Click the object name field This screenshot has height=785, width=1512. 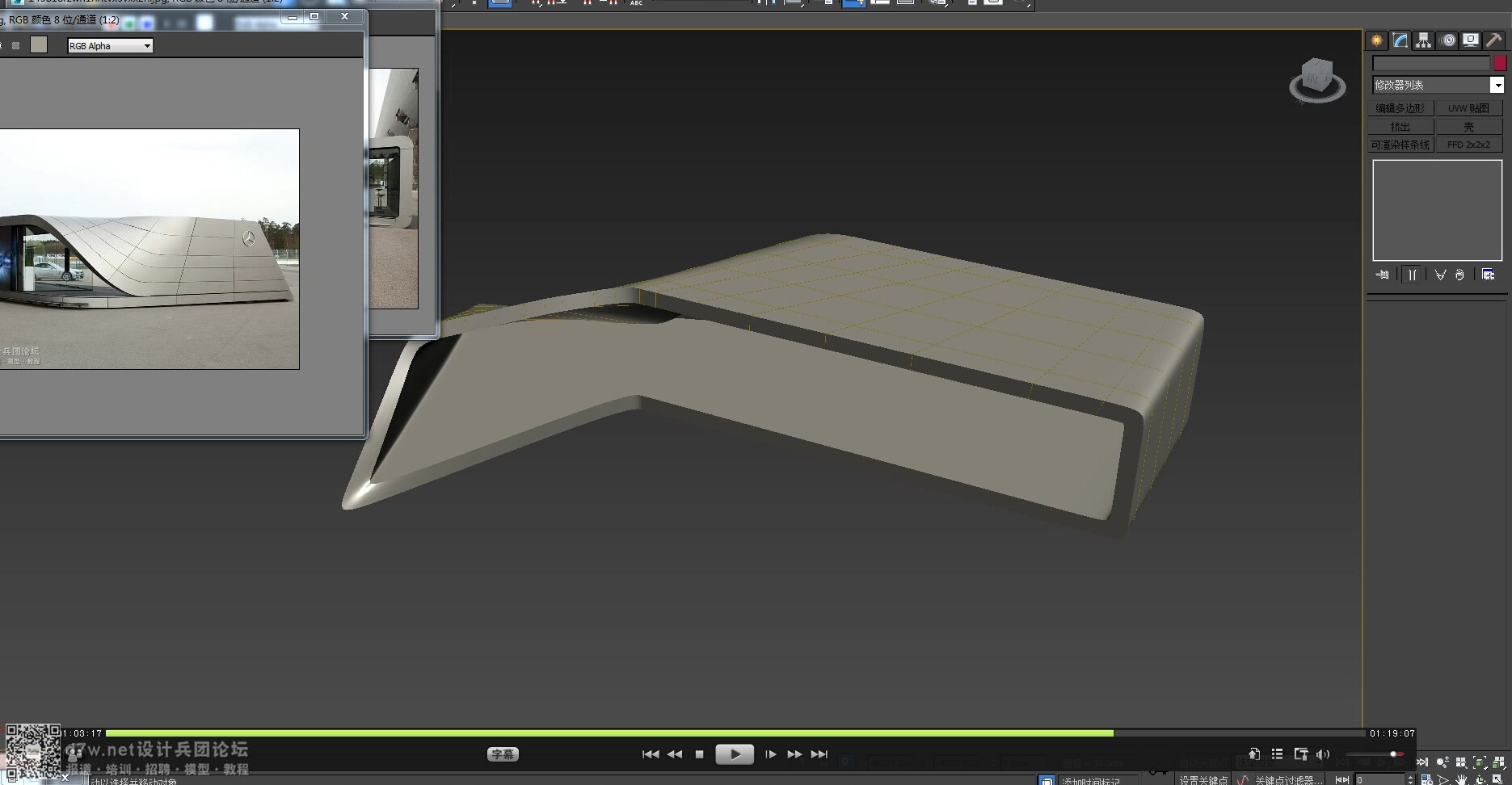[1431, 63]
